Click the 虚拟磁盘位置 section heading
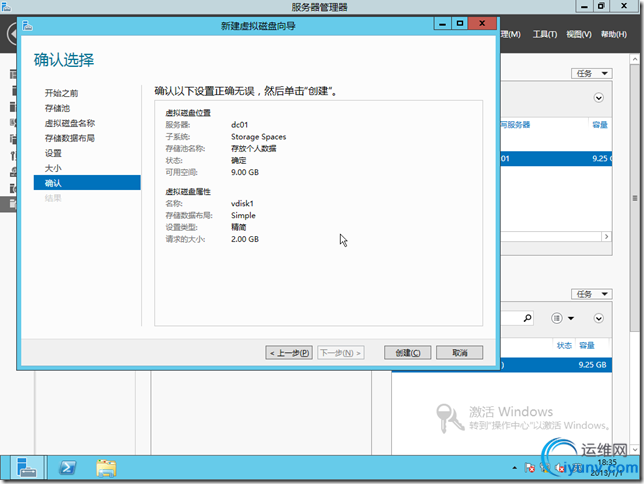 (x=188, y=113)
